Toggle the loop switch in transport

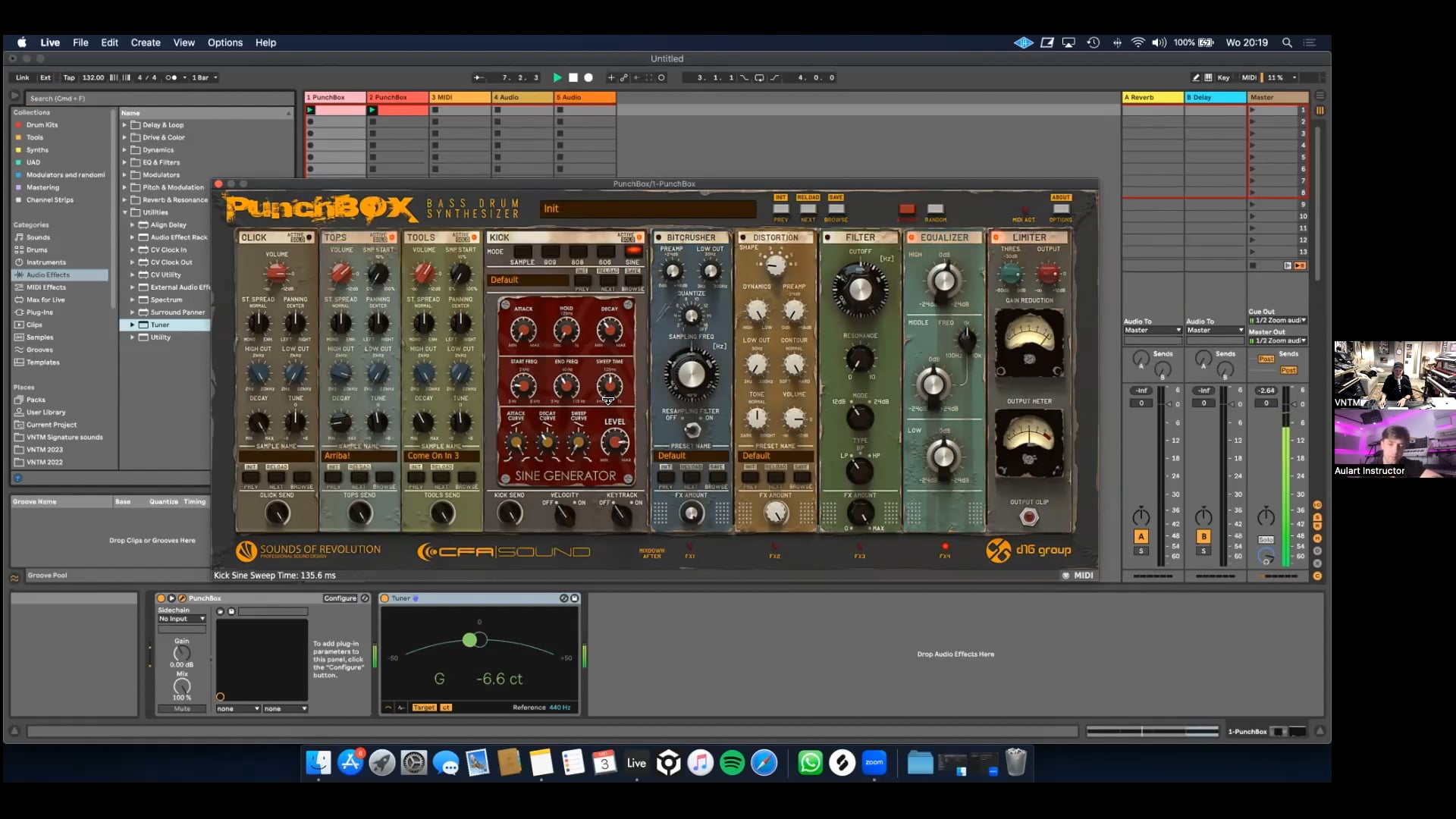point(759,77)
